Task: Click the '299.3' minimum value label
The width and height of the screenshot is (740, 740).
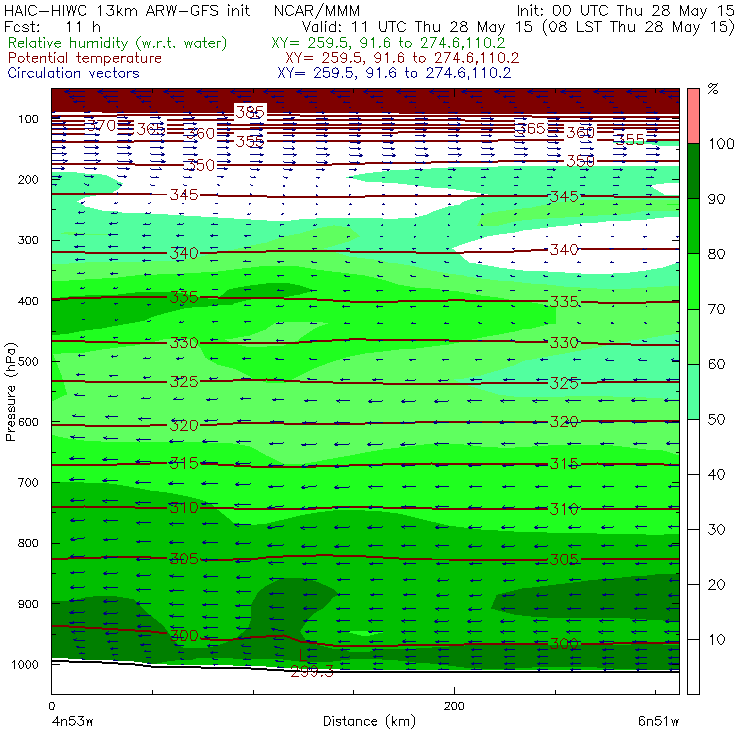Action: pos(312,672)
